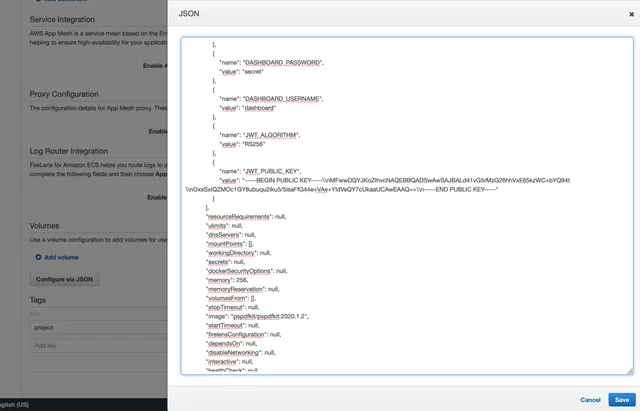The width and height of the screenshot is (640, 411).
Task: Click the Save button in JSON dialog
Action: (622, 400)
